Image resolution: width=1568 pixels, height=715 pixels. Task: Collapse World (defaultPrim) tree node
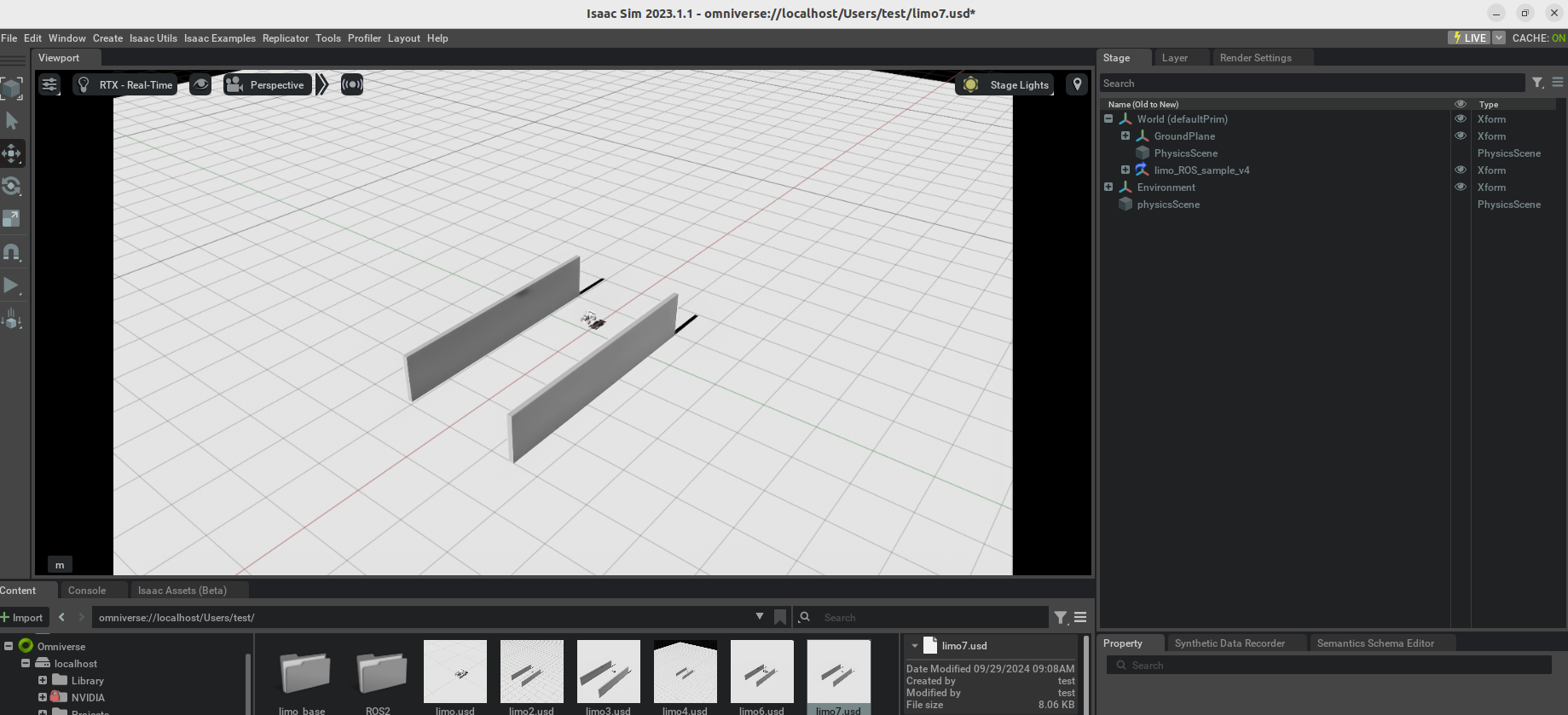(1108, 119)
